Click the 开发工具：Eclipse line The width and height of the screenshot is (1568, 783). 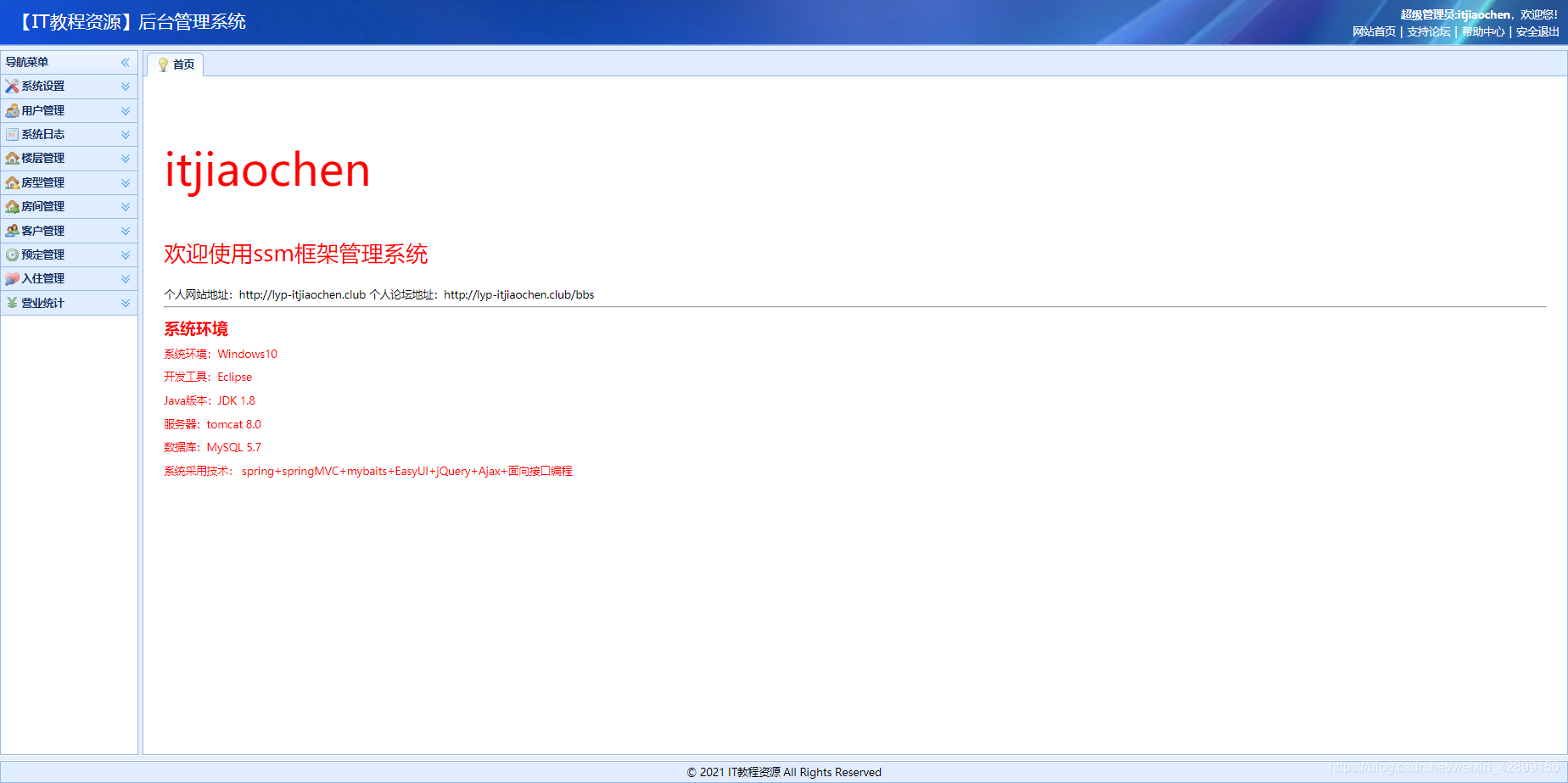[208, 377]
